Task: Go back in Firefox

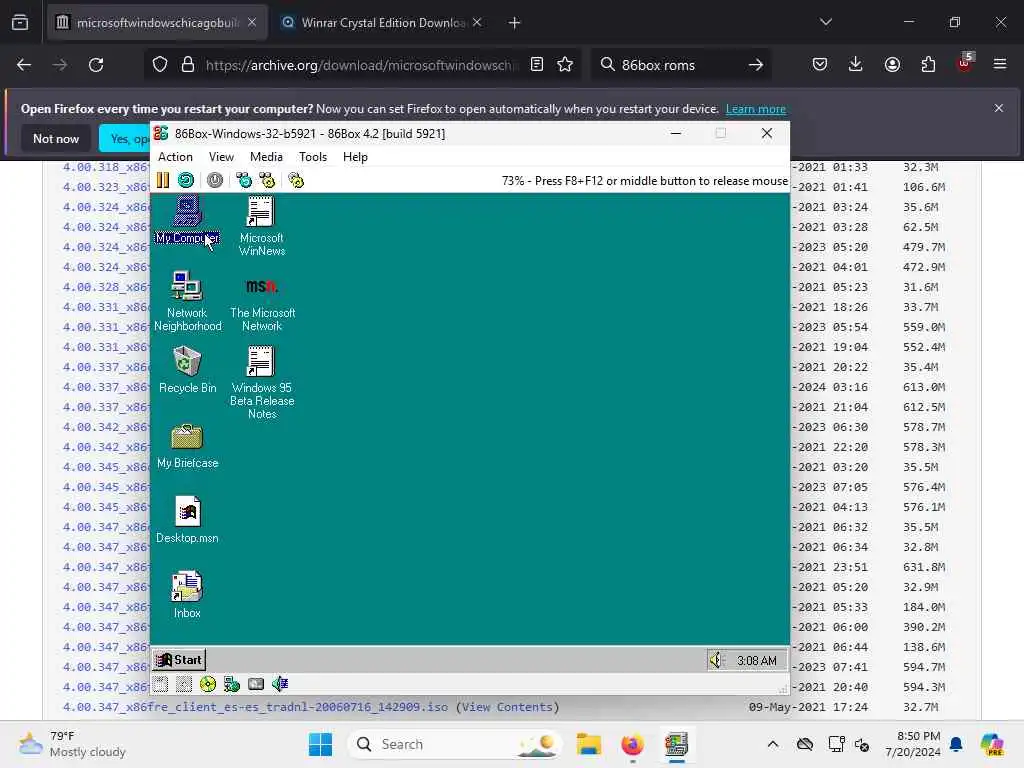Action: [24, 65]
